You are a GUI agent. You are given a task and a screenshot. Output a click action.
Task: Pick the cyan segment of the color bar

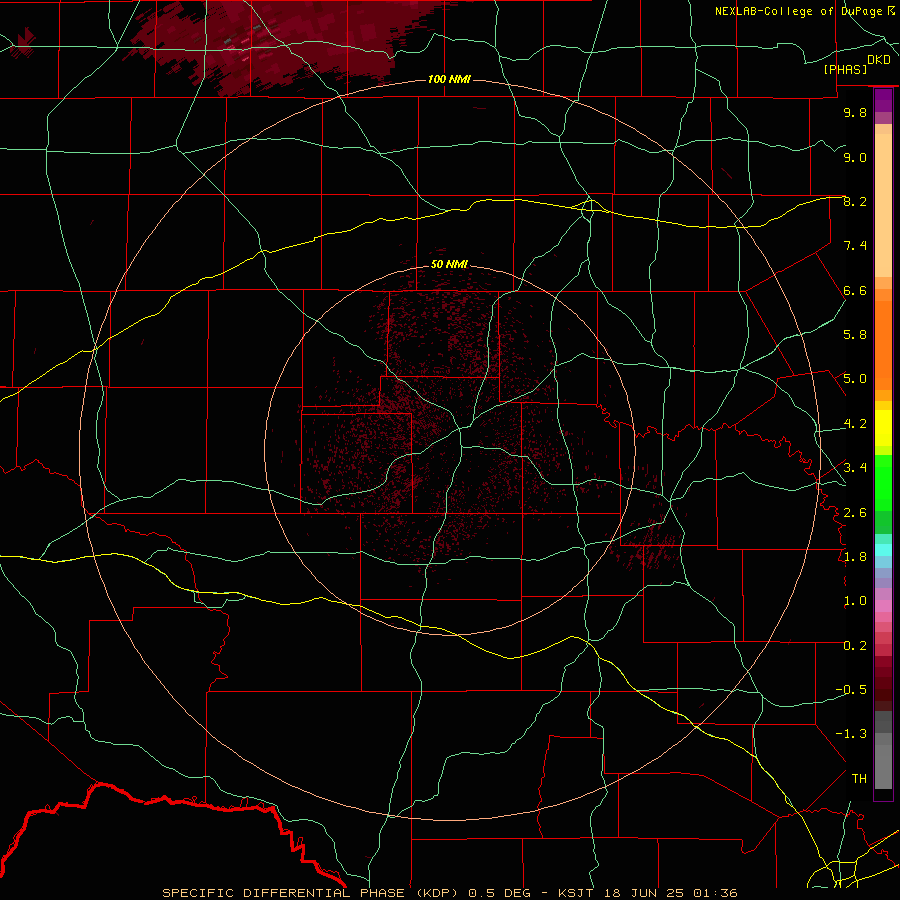[x=883, y=550]
